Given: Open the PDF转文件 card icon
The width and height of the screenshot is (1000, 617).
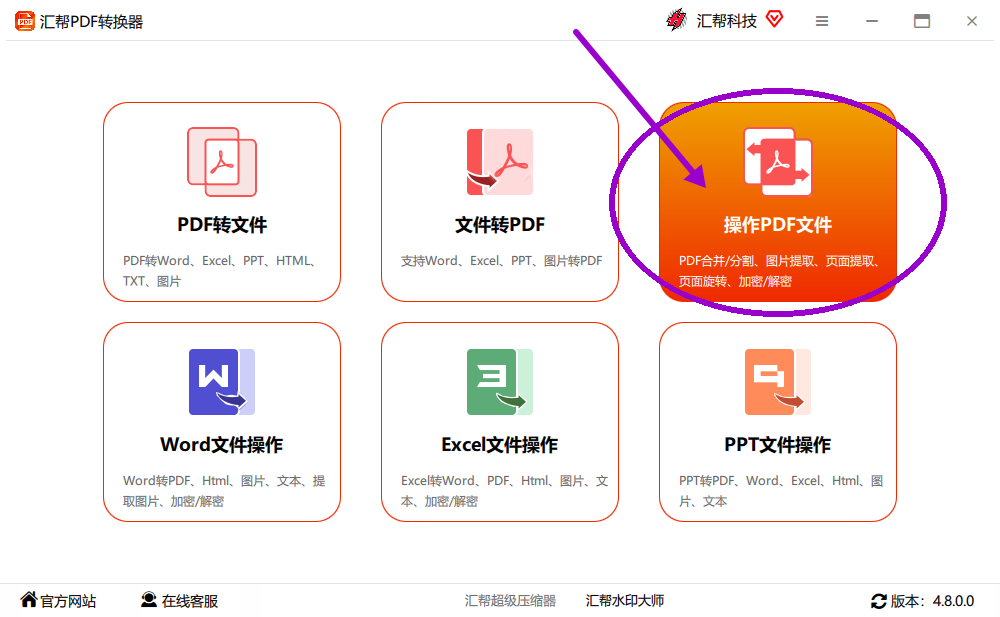Looking at the screenshot, I should [222, 162].
